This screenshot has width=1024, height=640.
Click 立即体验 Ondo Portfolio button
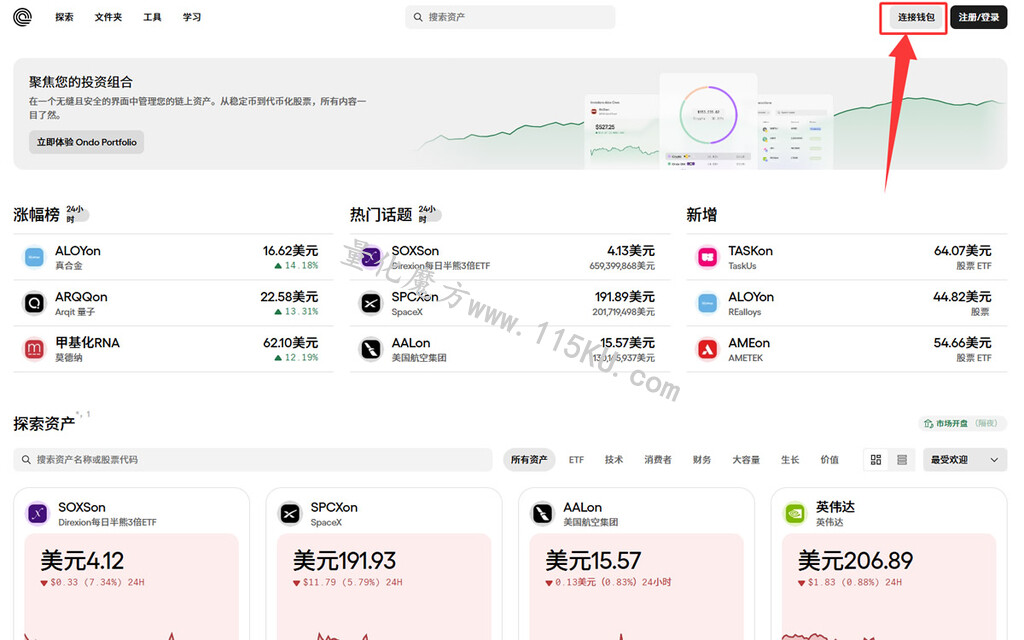86,142
